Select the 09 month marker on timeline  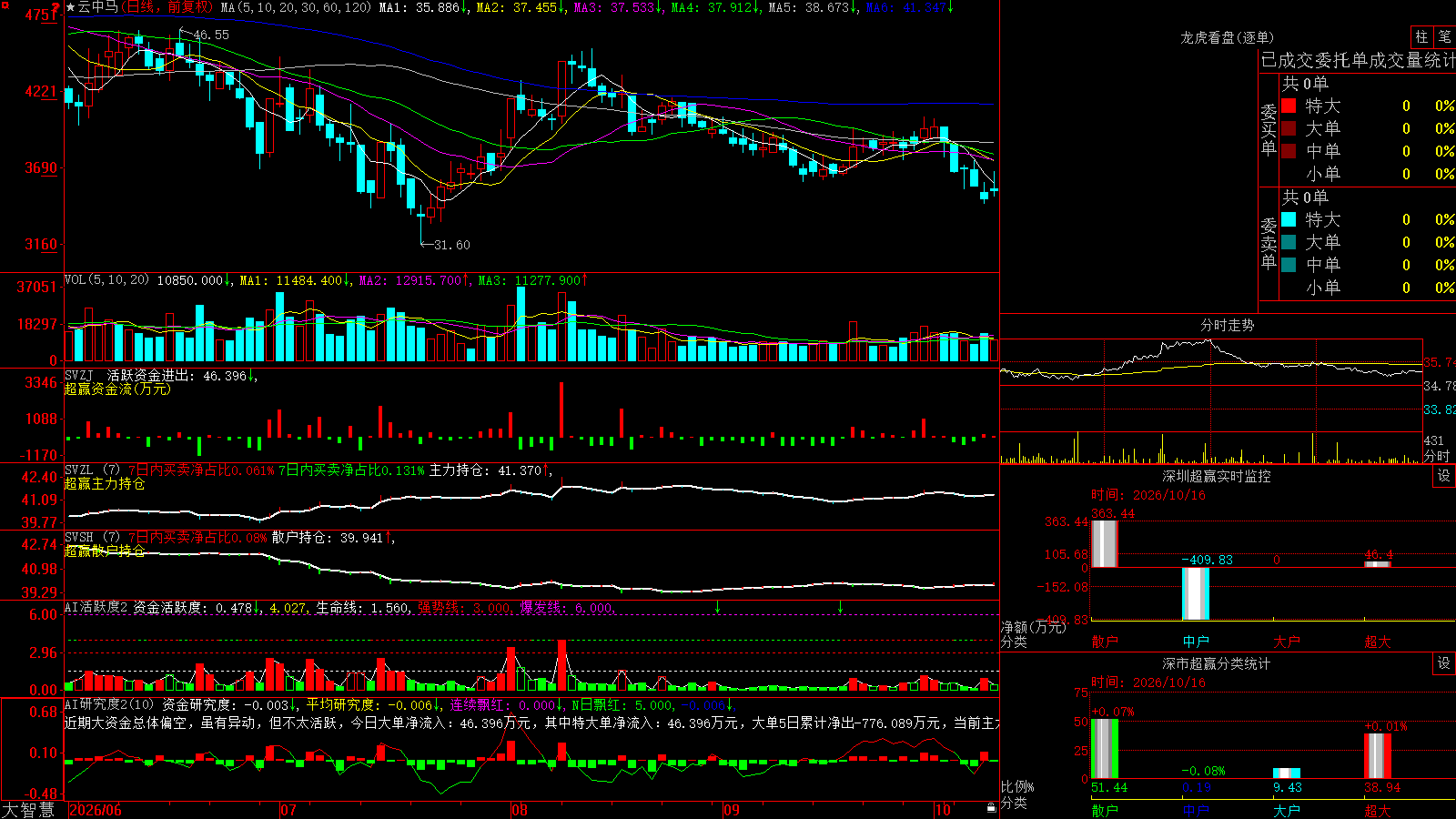click(732, 810)
